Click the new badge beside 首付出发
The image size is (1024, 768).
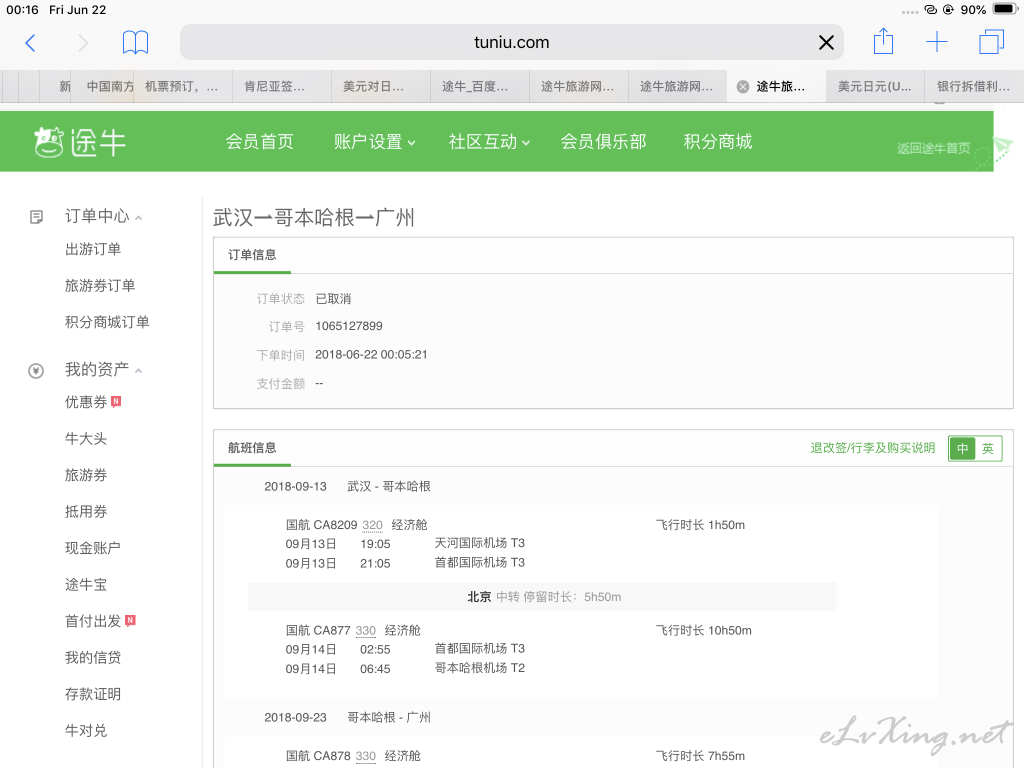[x=130, y=620]
